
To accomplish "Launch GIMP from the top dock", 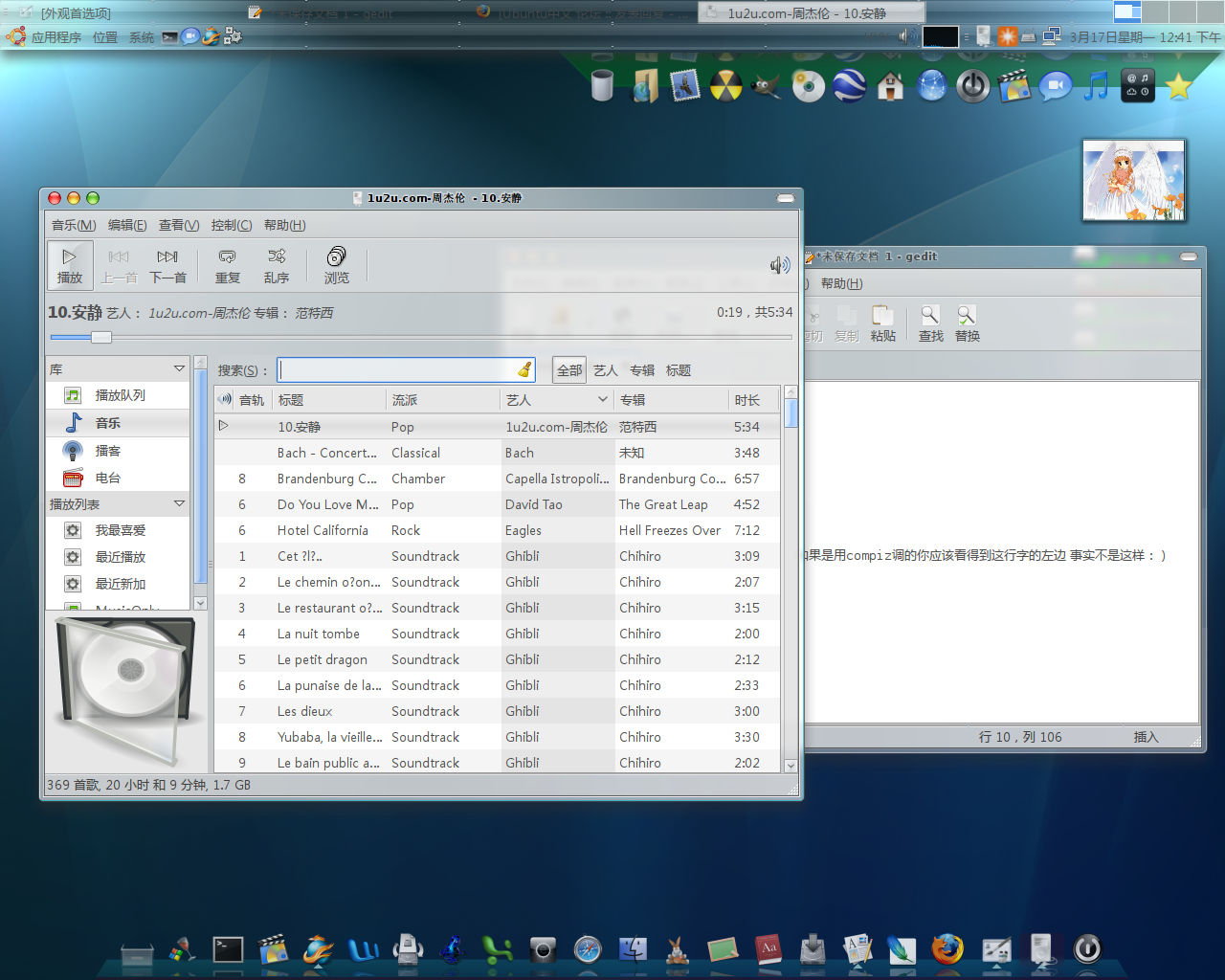I will (766, 86).
